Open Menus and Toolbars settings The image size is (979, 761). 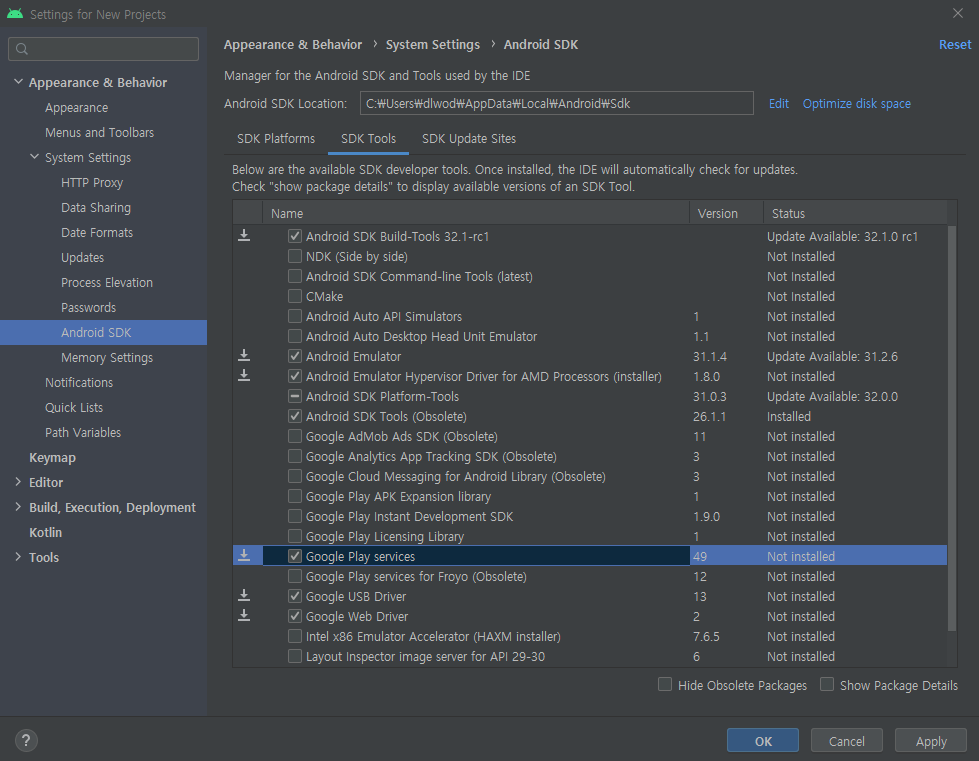tap(99, 132)
